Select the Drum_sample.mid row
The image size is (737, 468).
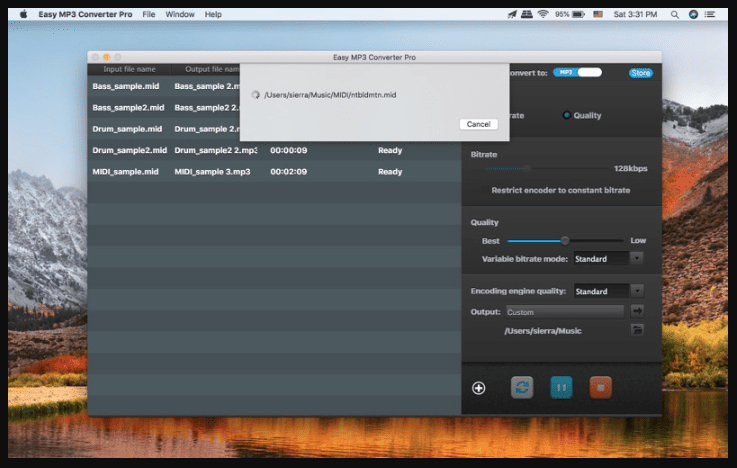click(x=274, y=129)
